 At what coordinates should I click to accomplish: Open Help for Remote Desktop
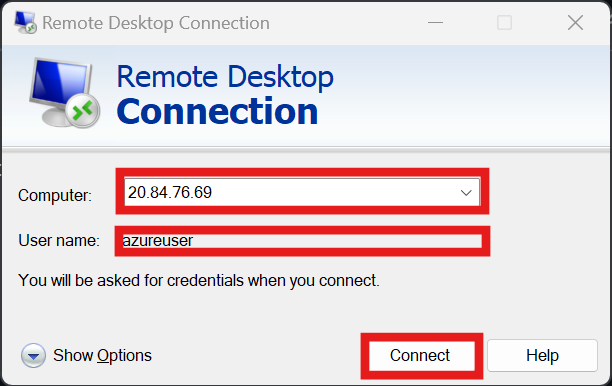(x=542, y=356)
